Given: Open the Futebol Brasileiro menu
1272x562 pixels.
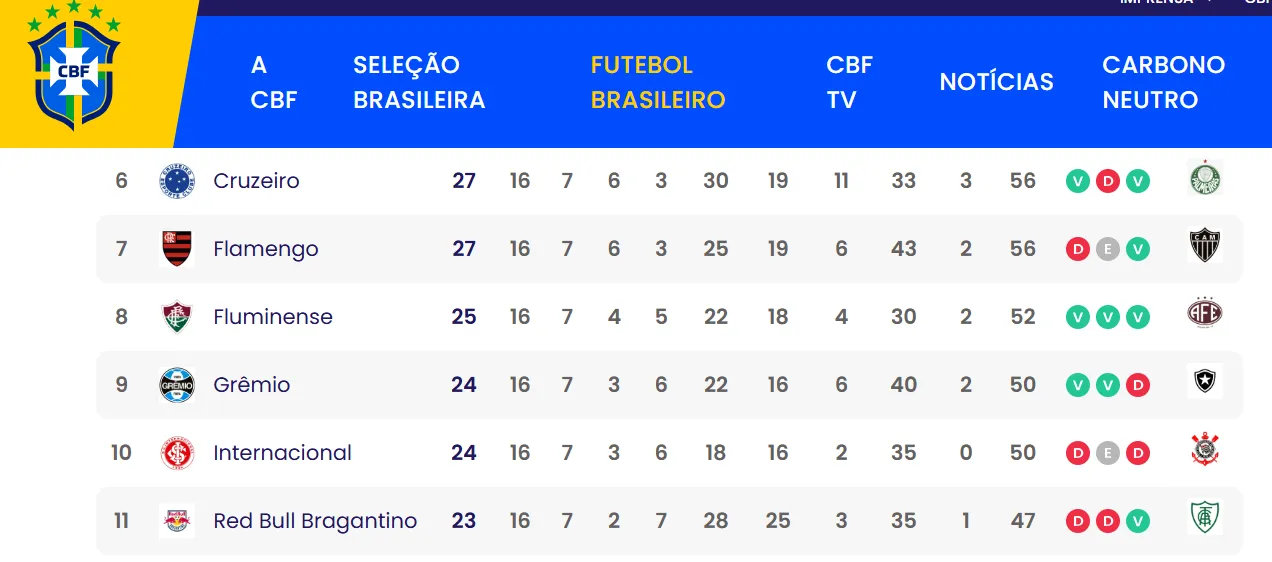Looking at the screenshot, I should click(658, 82).
